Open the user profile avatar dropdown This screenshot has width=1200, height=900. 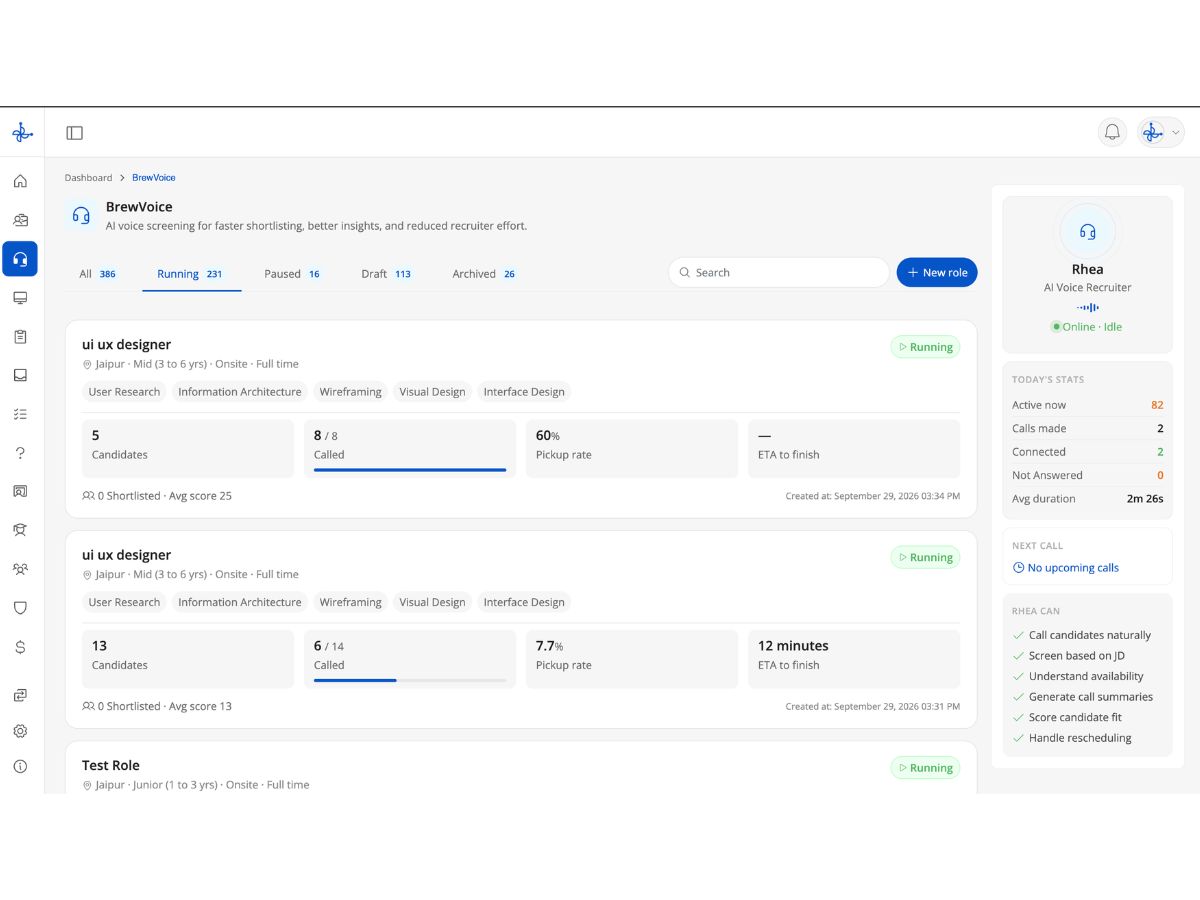coord(1160,132)
